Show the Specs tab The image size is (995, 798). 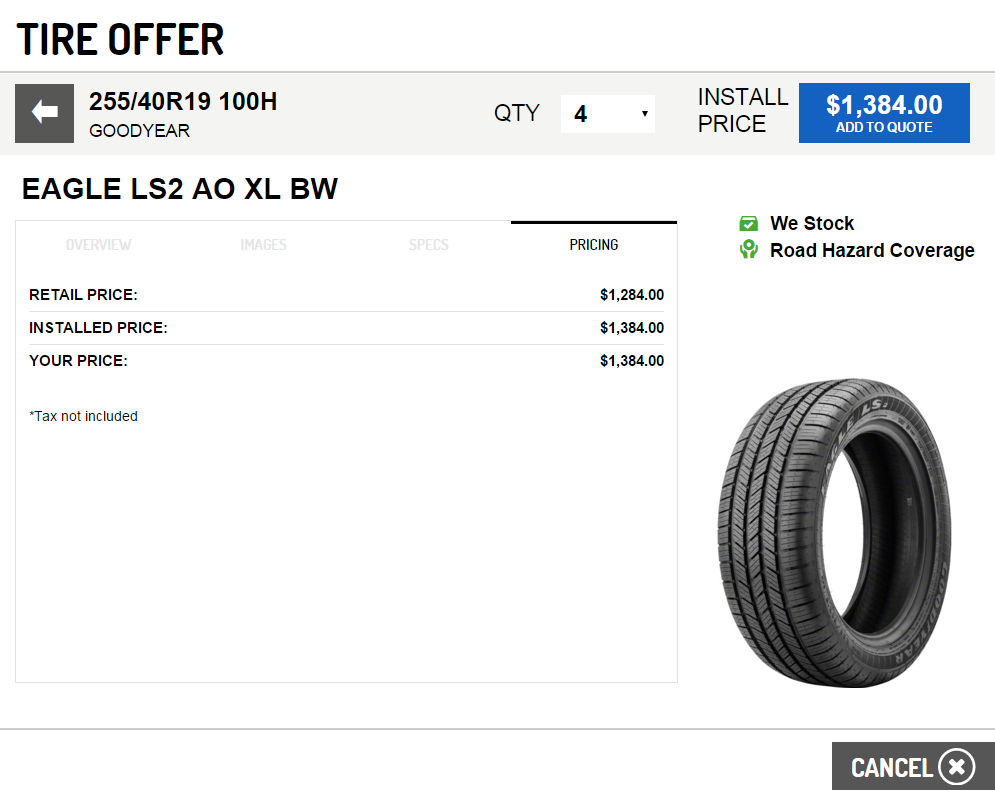[428, 245]
